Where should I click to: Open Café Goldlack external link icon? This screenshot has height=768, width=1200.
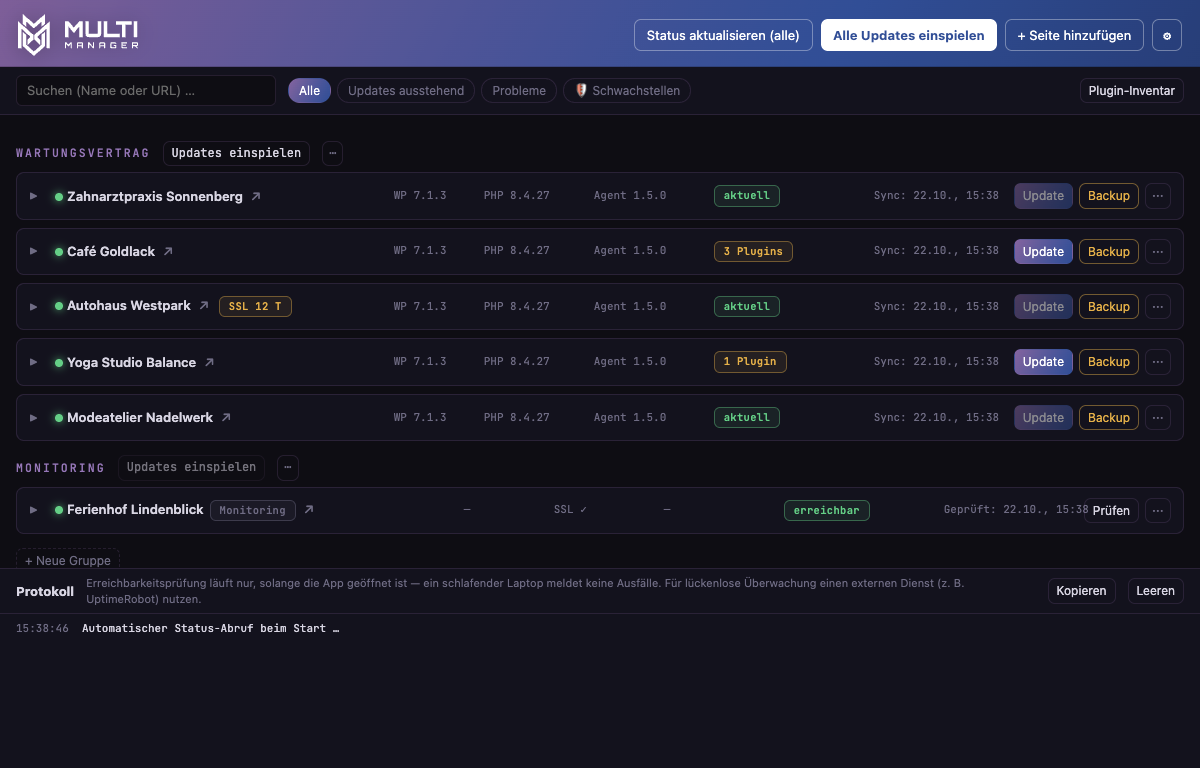(x=168, y=252)
